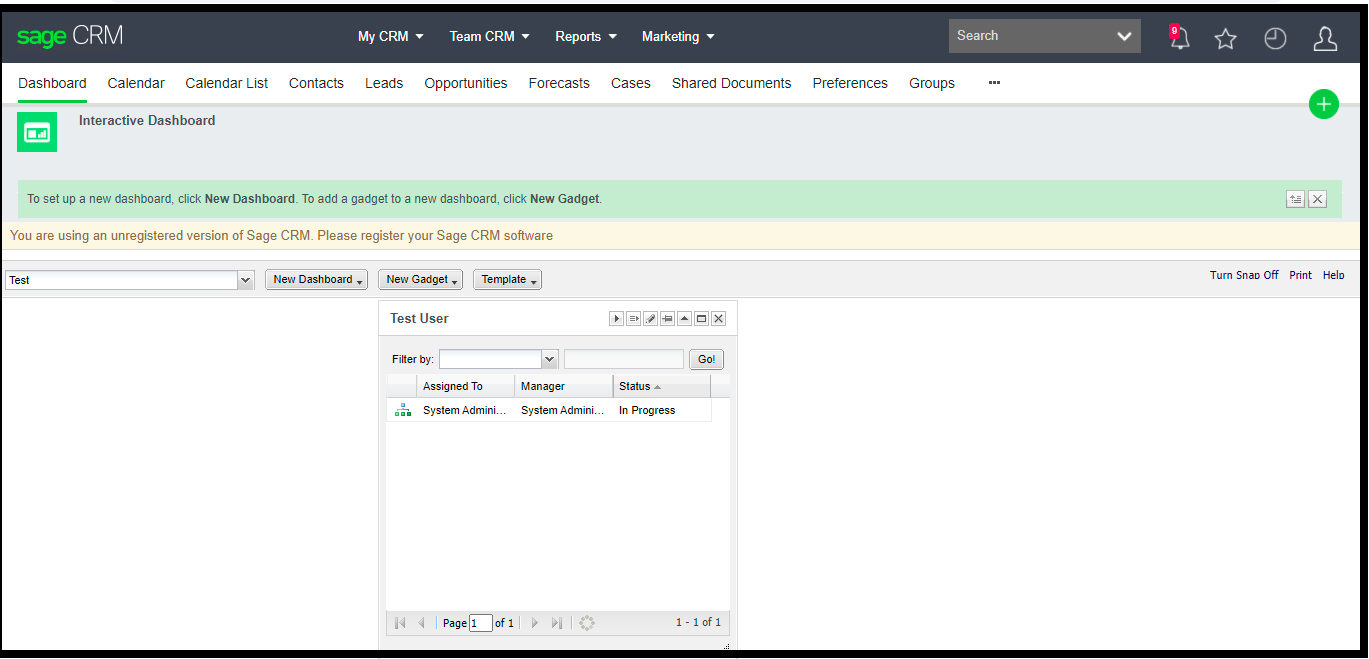Open the New Gadget dropdown button
1369x659 pixels.
click(x=420, y=280)
